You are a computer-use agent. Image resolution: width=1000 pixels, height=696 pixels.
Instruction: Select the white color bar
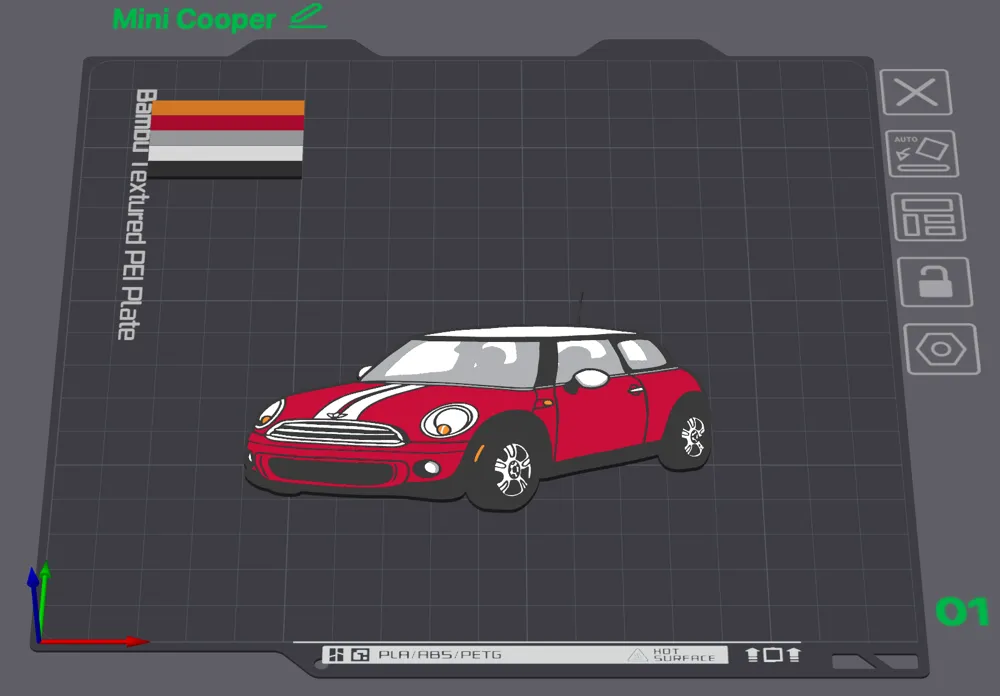[x=226, y=154]
